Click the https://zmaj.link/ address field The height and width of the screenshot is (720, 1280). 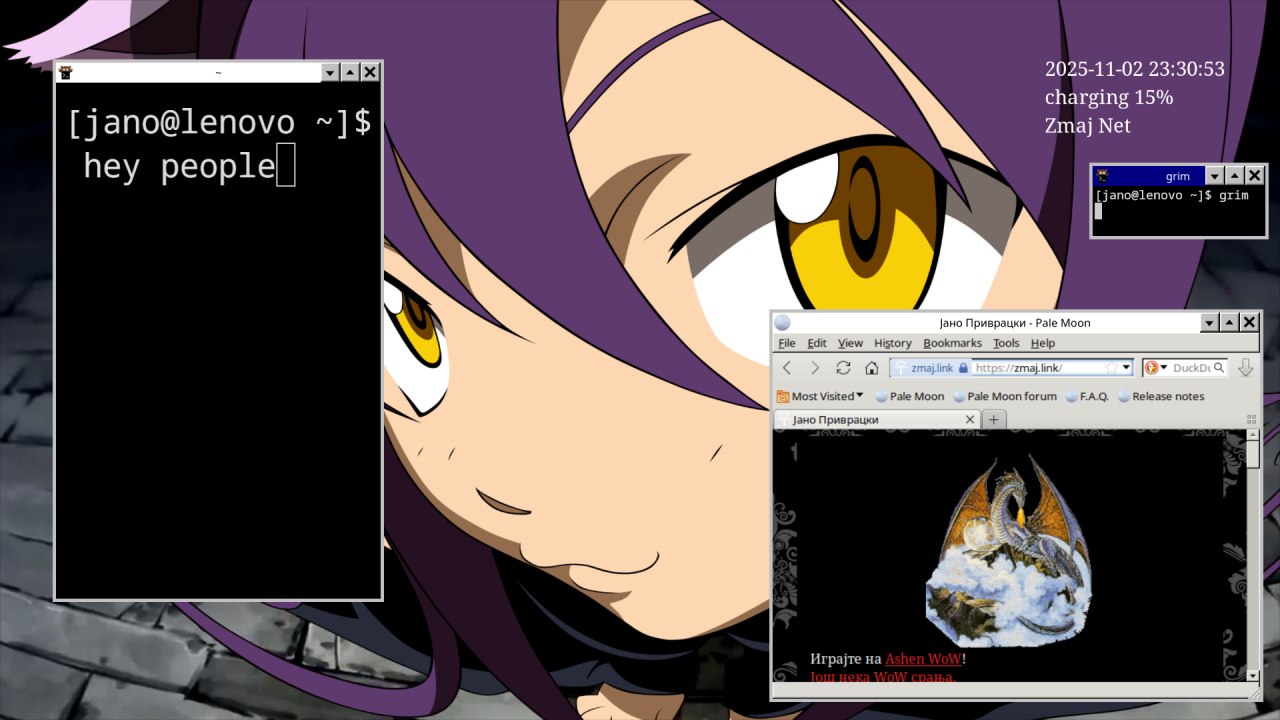[1037, 368]
